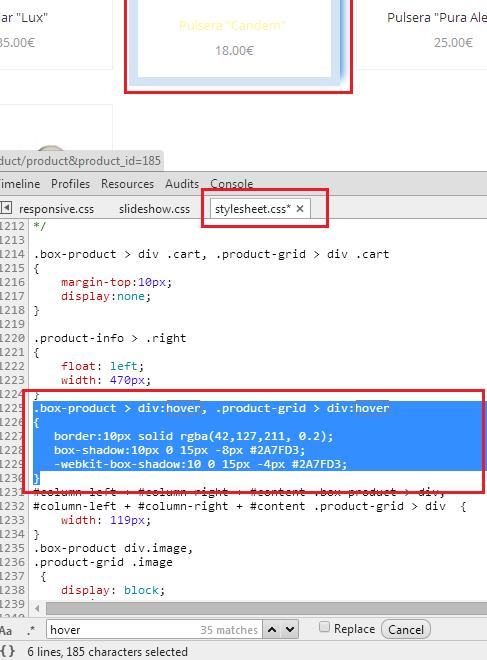Click the .product-info > .right selector

tap(109, 338)
